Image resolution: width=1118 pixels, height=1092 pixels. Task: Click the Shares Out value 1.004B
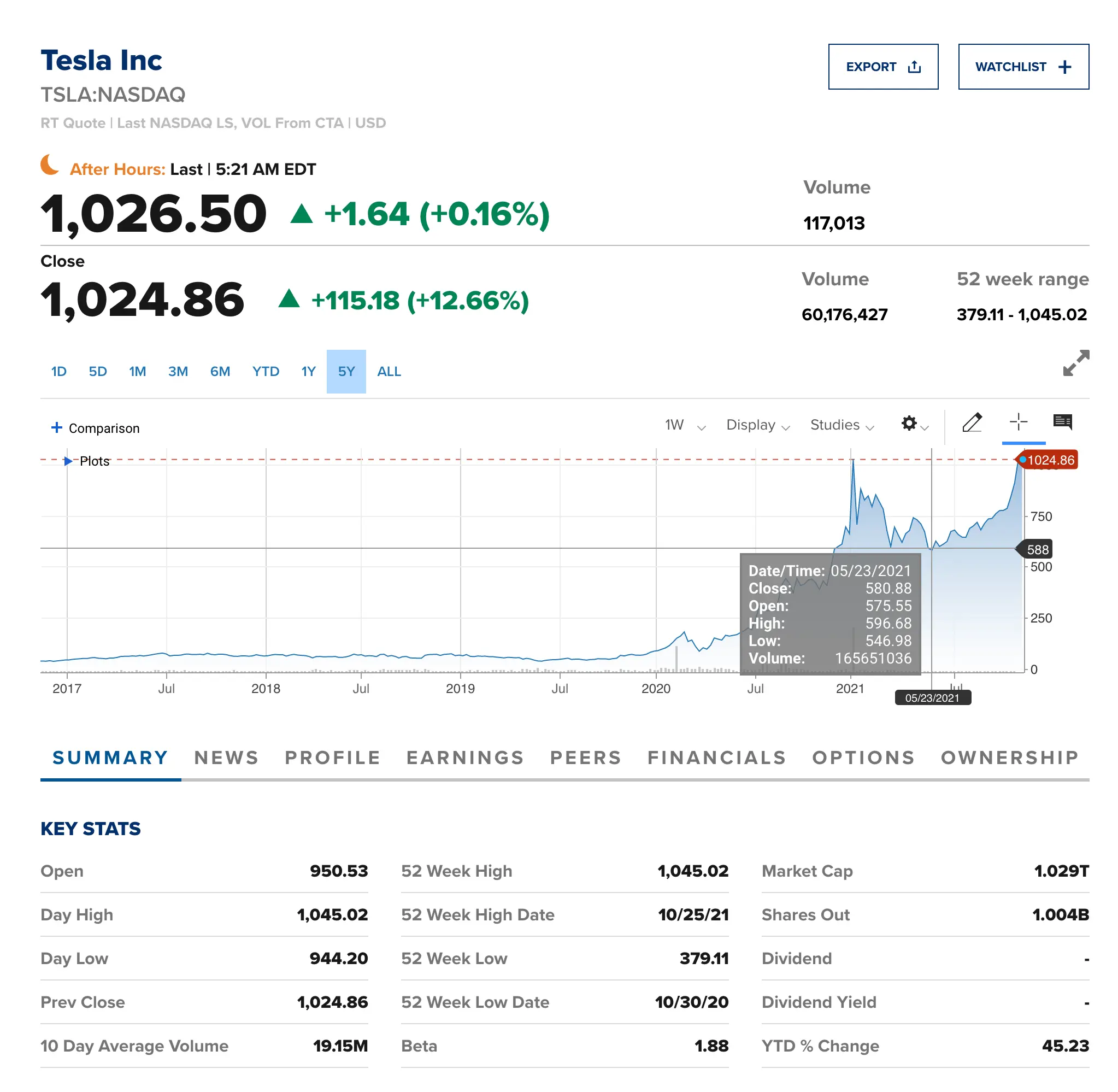[x=1061, y=915]
